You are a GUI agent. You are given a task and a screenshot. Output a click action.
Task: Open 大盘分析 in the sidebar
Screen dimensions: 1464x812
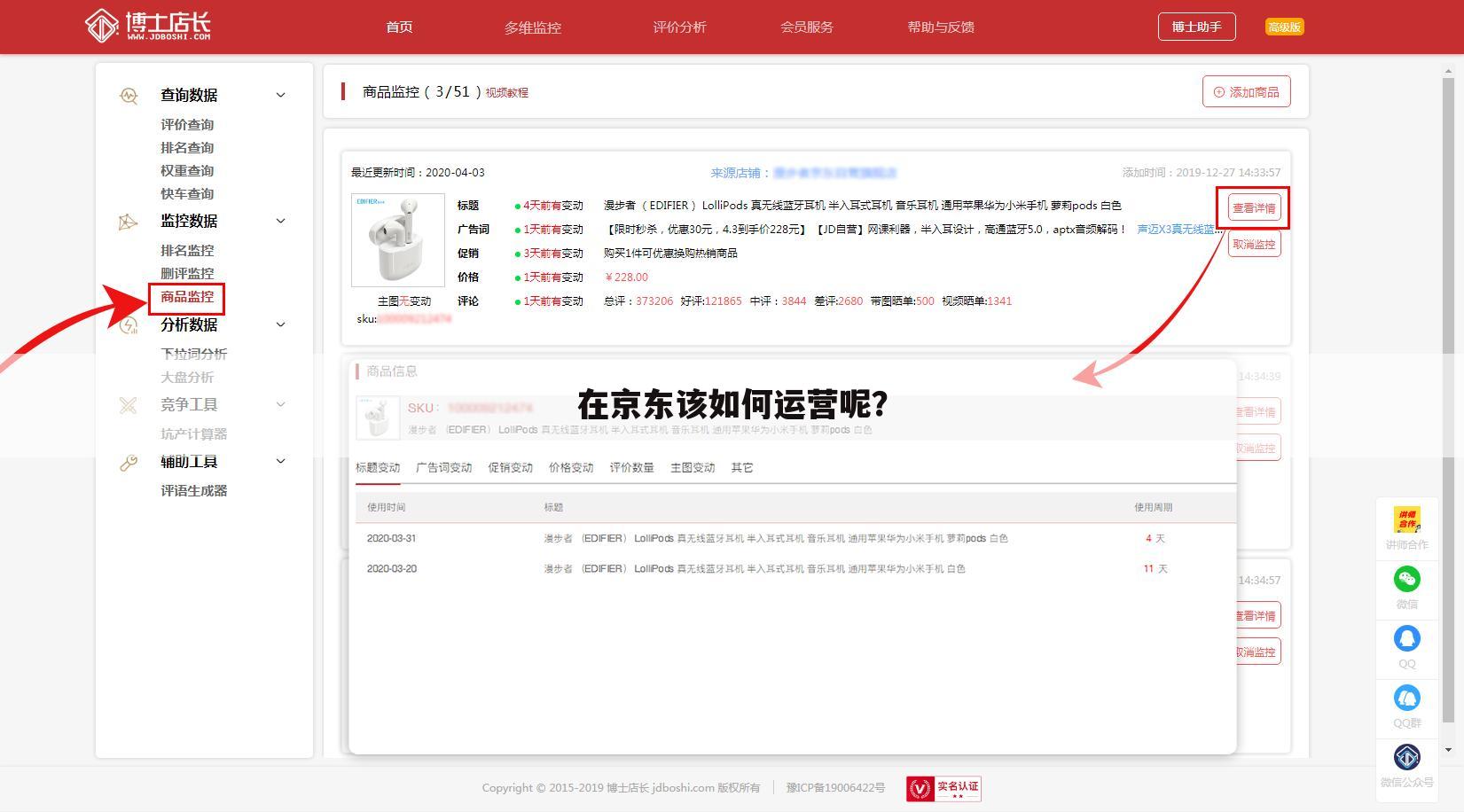tap(187, 378)
